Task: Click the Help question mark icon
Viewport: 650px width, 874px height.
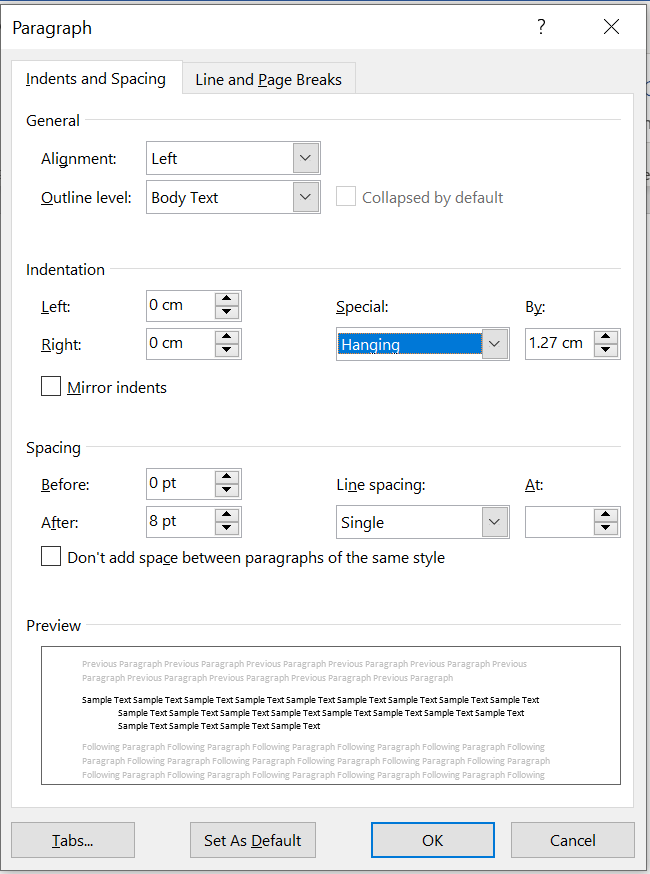Action: click(x=541, y=27)
